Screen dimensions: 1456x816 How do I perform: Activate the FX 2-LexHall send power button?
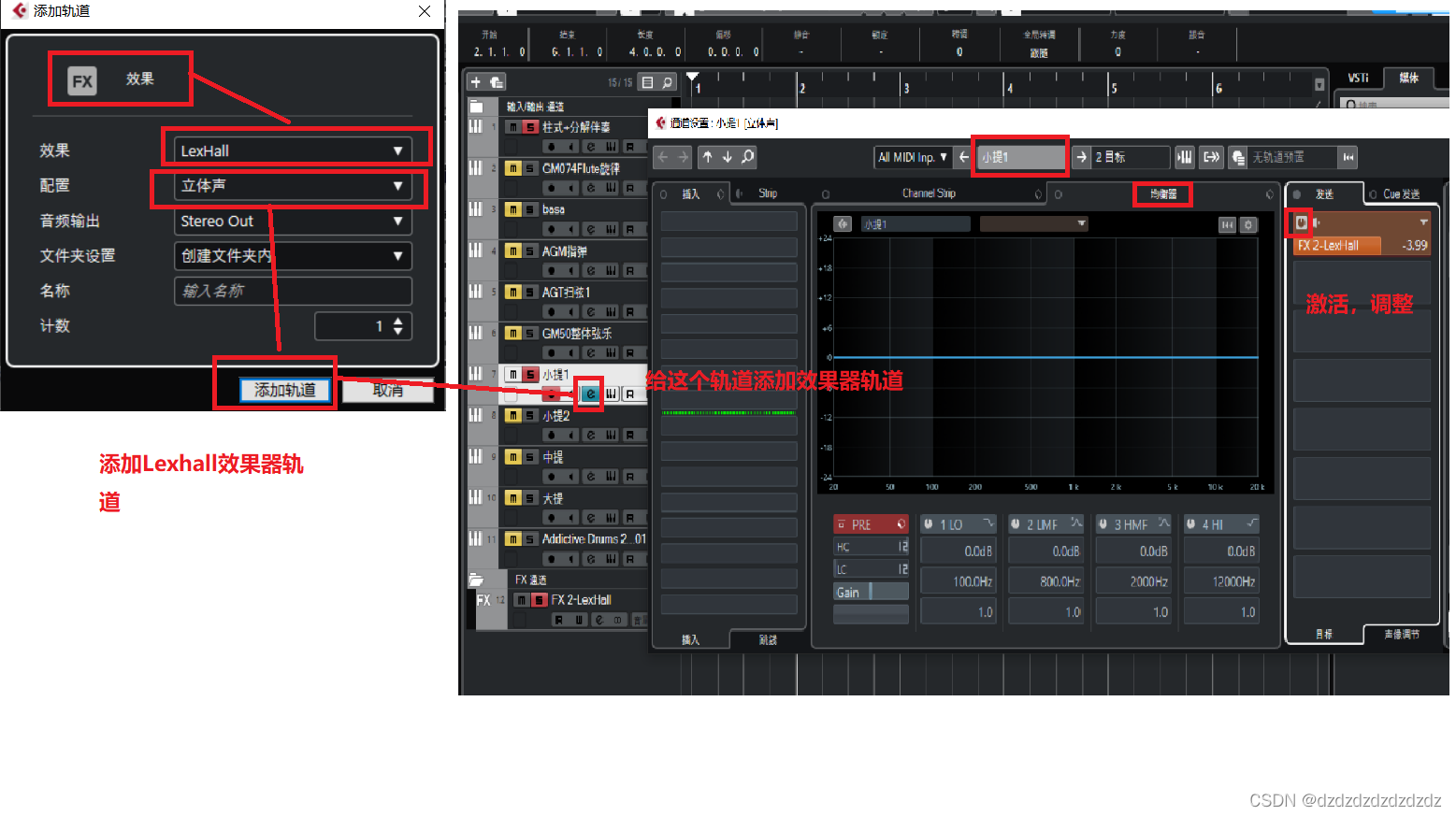point(1302,222)
